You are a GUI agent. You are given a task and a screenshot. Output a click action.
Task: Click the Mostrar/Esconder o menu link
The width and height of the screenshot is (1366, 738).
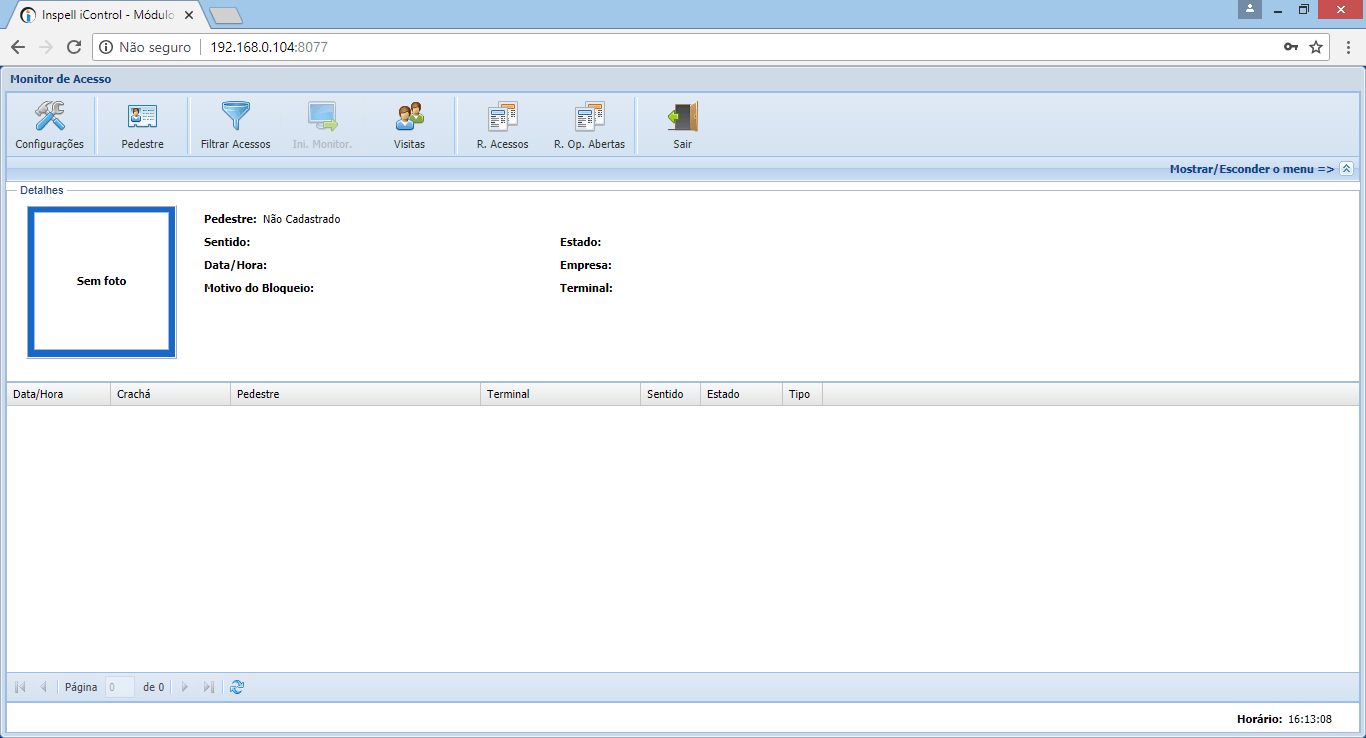click(x=1251, y=169)
